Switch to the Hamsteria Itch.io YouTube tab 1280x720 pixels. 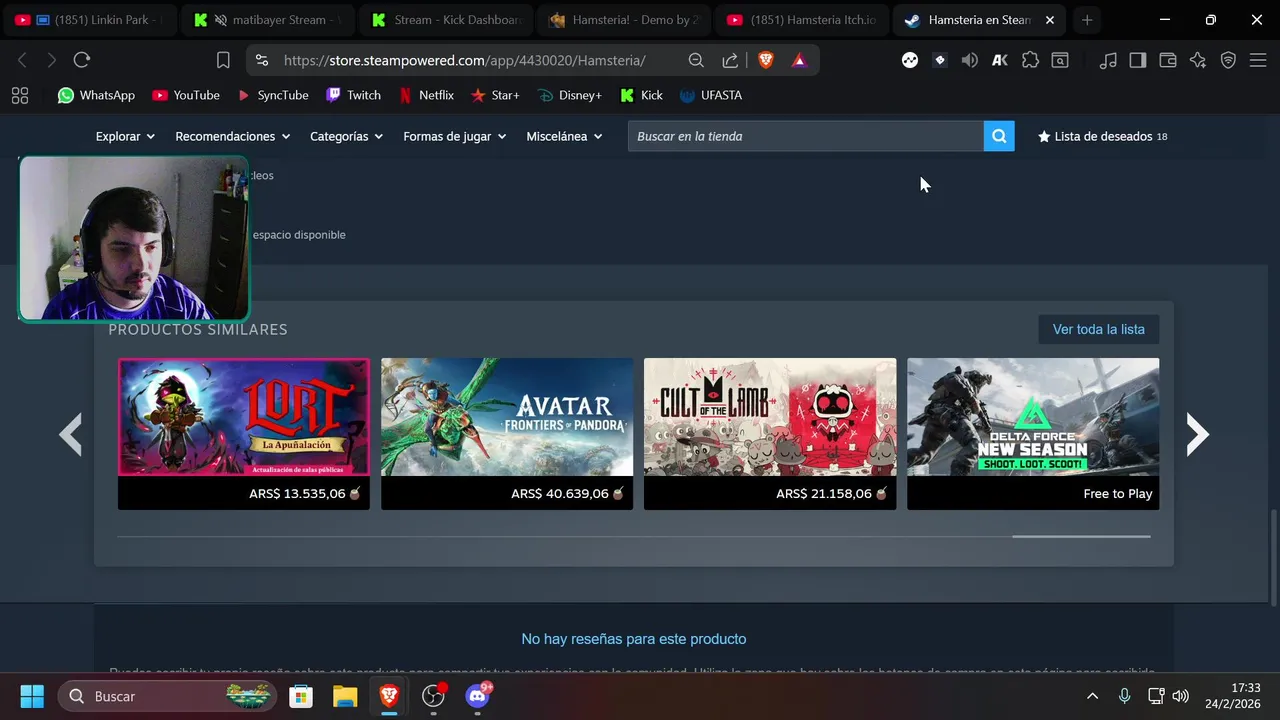[x=803, y=20]
